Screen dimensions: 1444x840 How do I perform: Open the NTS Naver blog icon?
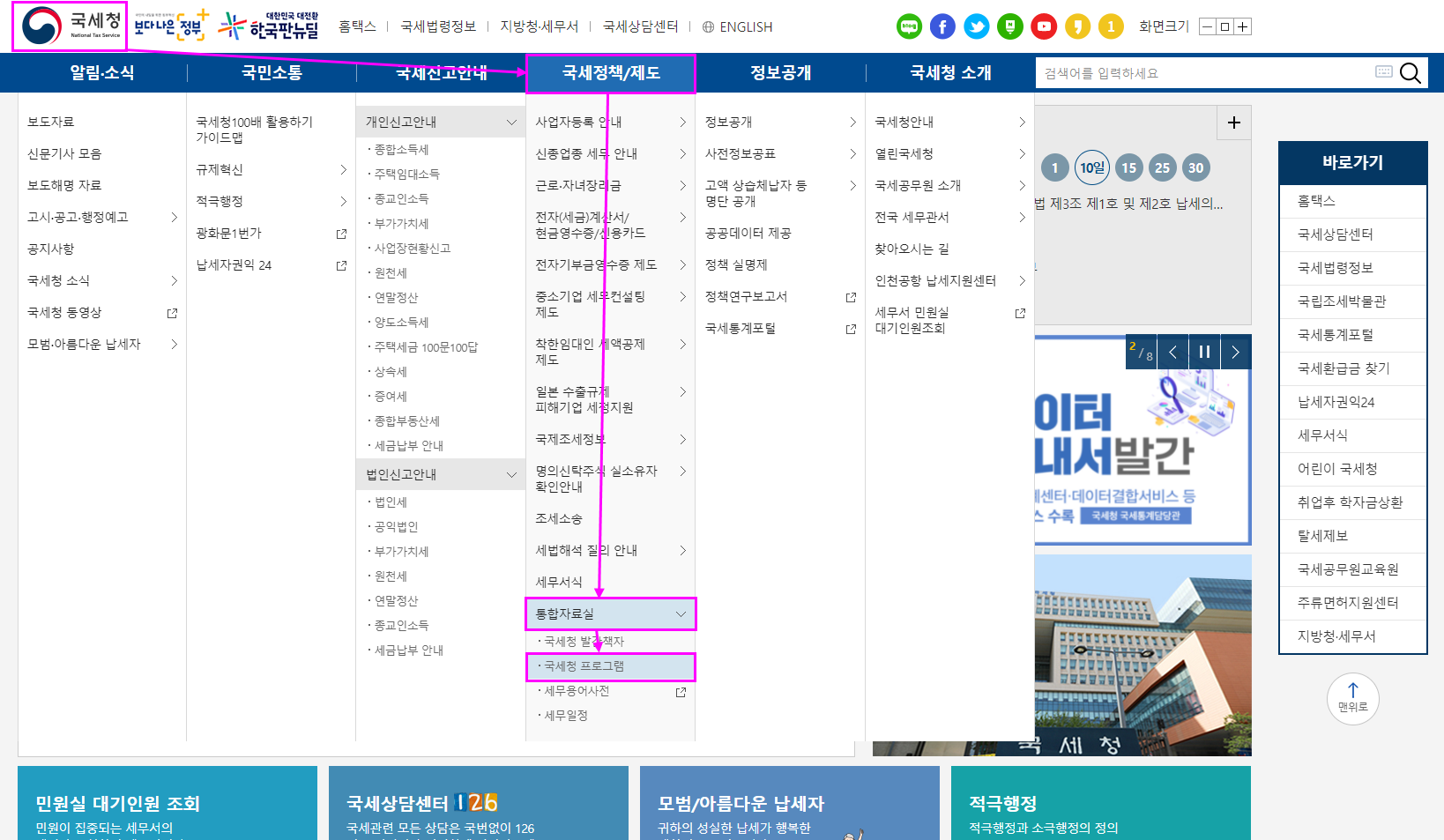click(x=909, y=26)
